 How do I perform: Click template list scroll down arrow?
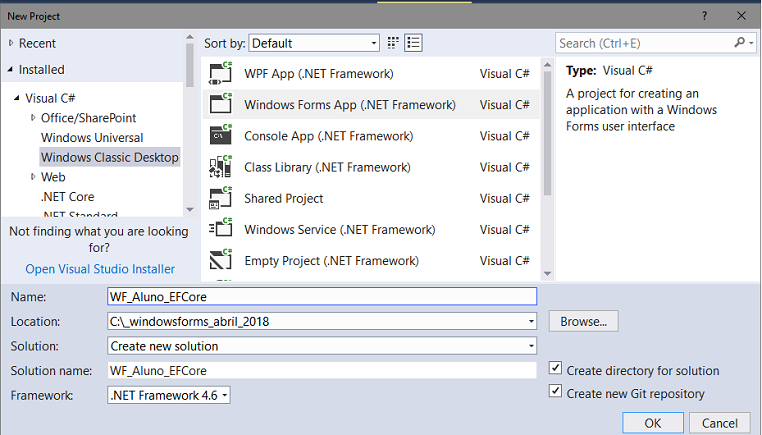pos(547,274)
